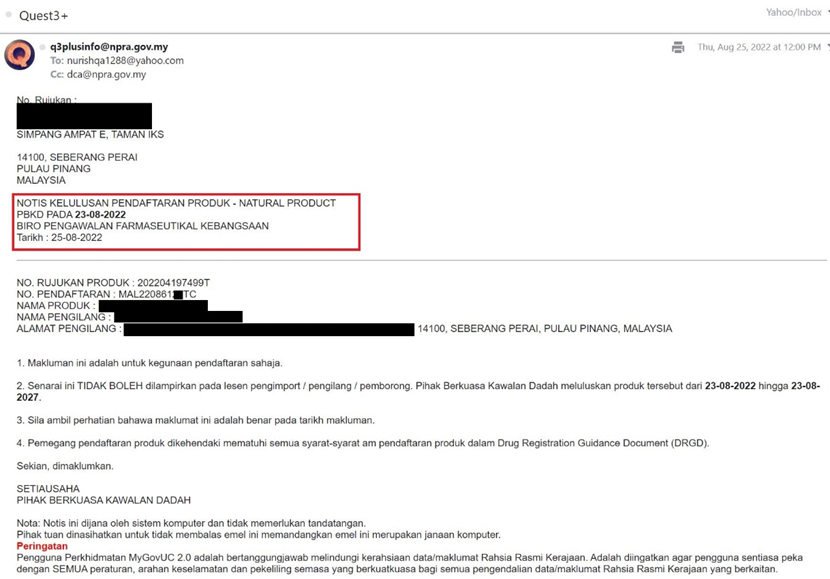Select sender address q3plusinfo@npra.gov.my
This screenshot has height=579, width=830.
[109, 46]
